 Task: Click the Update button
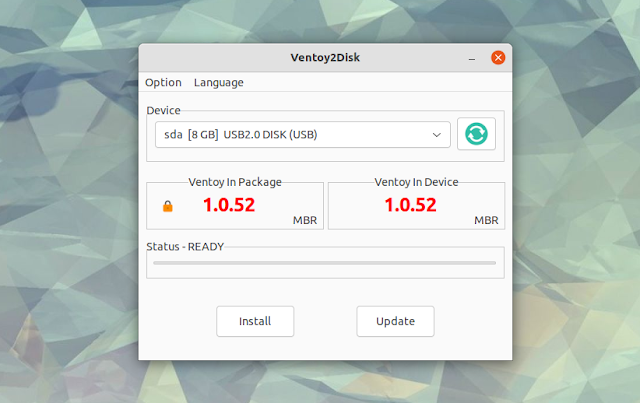(396, 321)
